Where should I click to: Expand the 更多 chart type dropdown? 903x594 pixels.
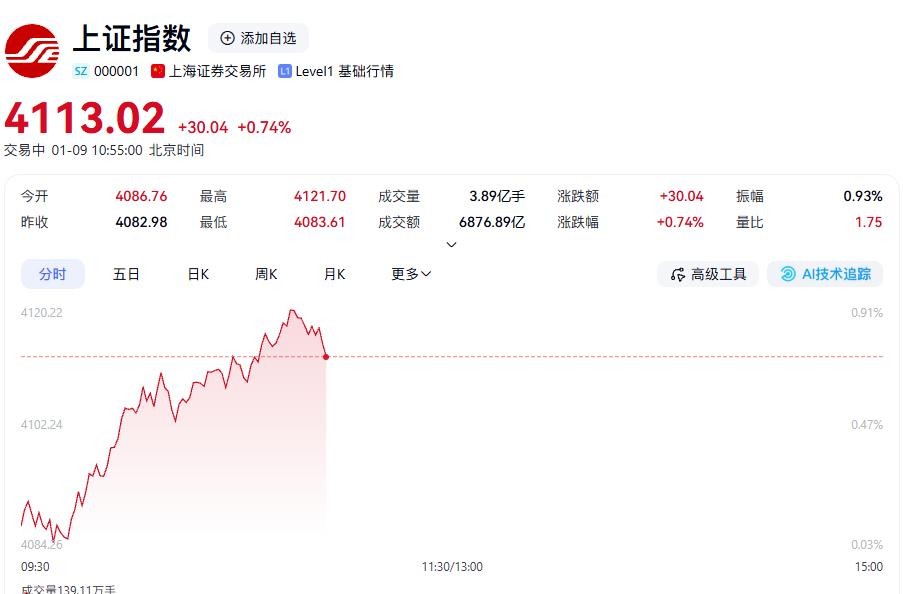pyautogui.click(x=410, y=273)
